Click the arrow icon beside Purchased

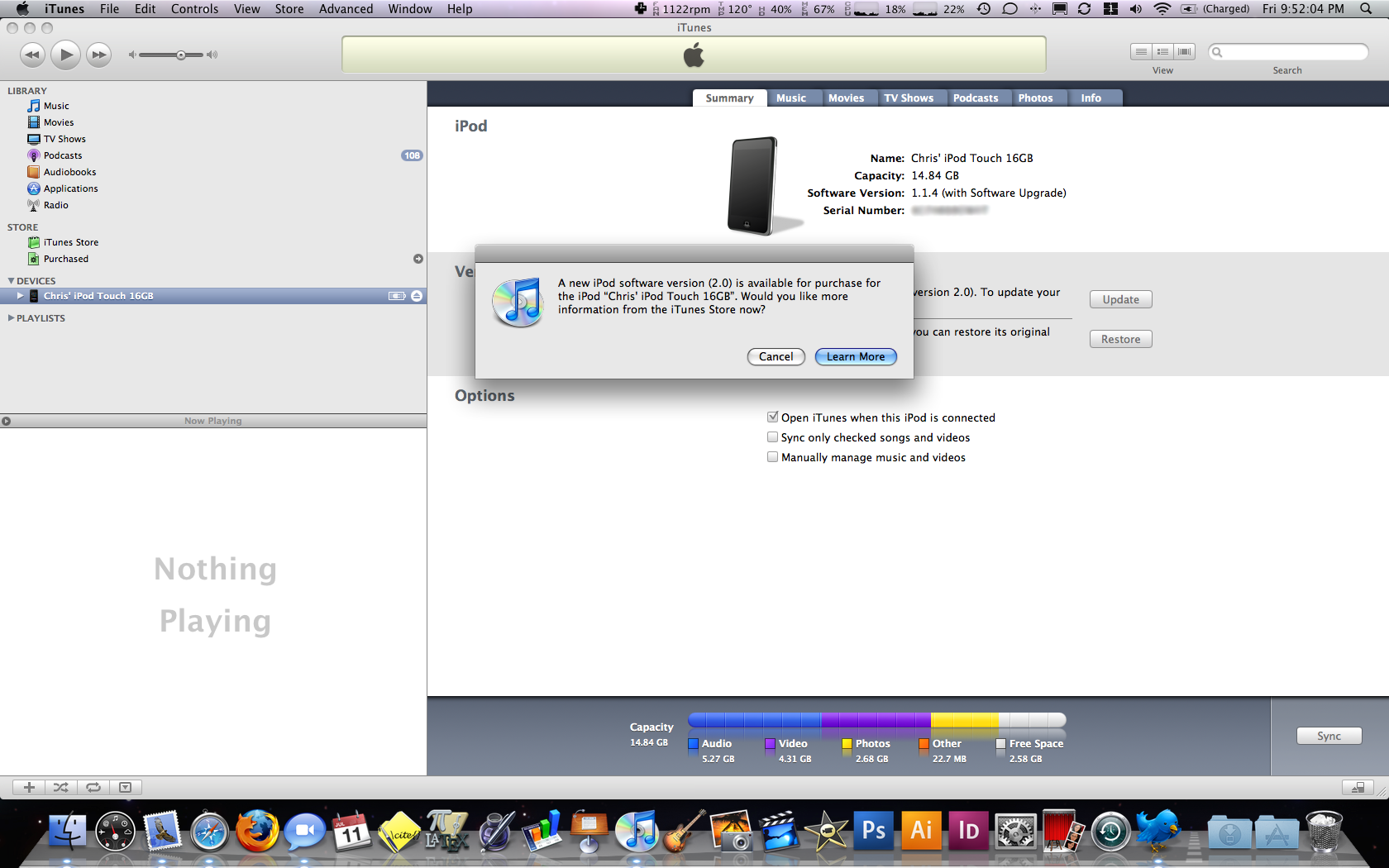pos(418,259)
